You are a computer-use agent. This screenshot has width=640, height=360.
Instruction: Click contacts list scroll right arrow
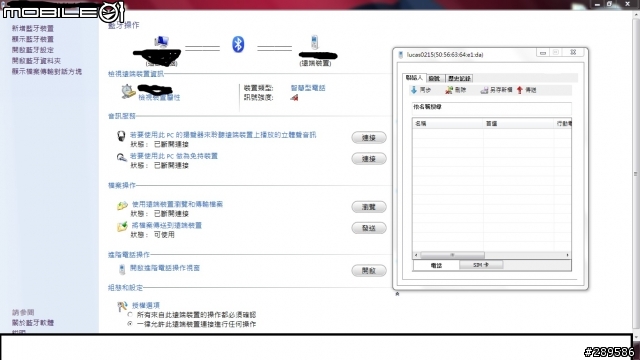[x=567, y=255]
